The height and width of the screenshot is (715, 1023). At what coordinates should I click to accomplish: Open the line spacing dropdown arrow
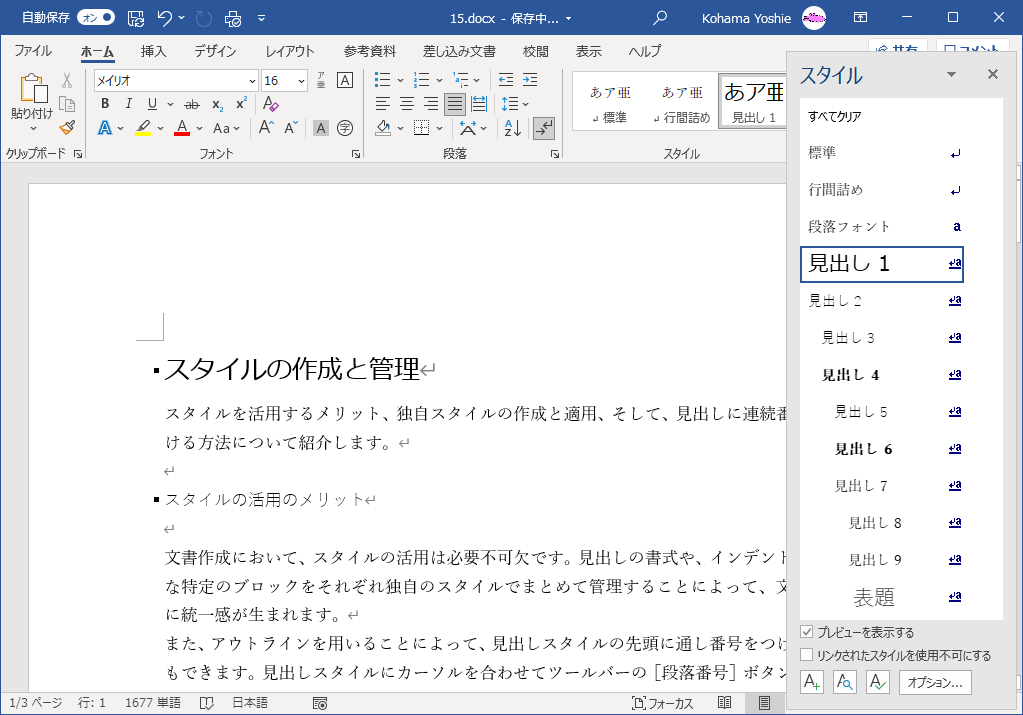(525, 104)
